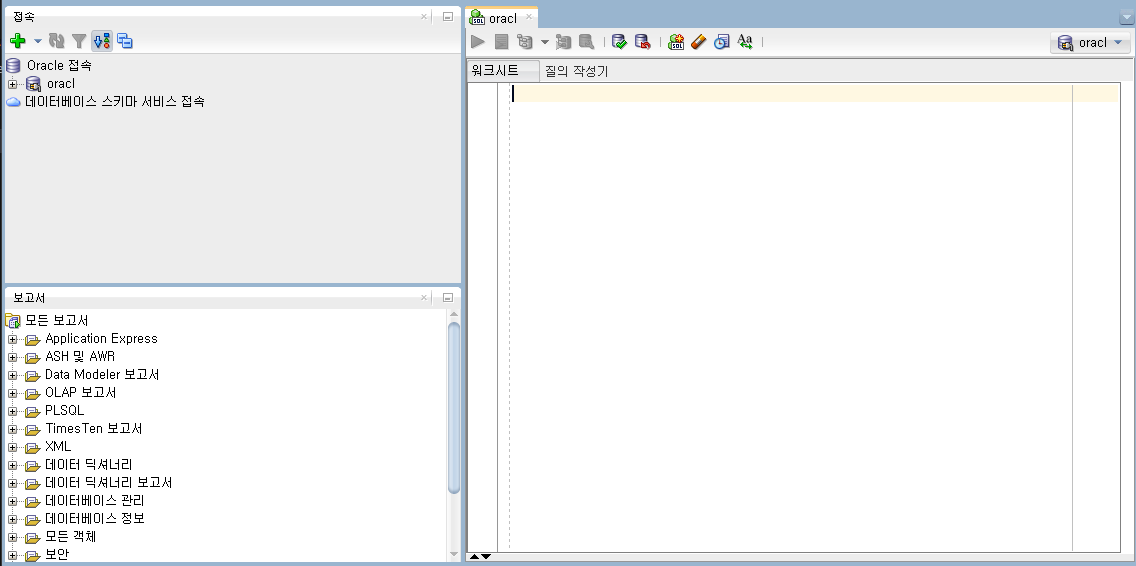Open the SQL history icon
Screen dimensions: 1136x566
click(x=722, y=42)
